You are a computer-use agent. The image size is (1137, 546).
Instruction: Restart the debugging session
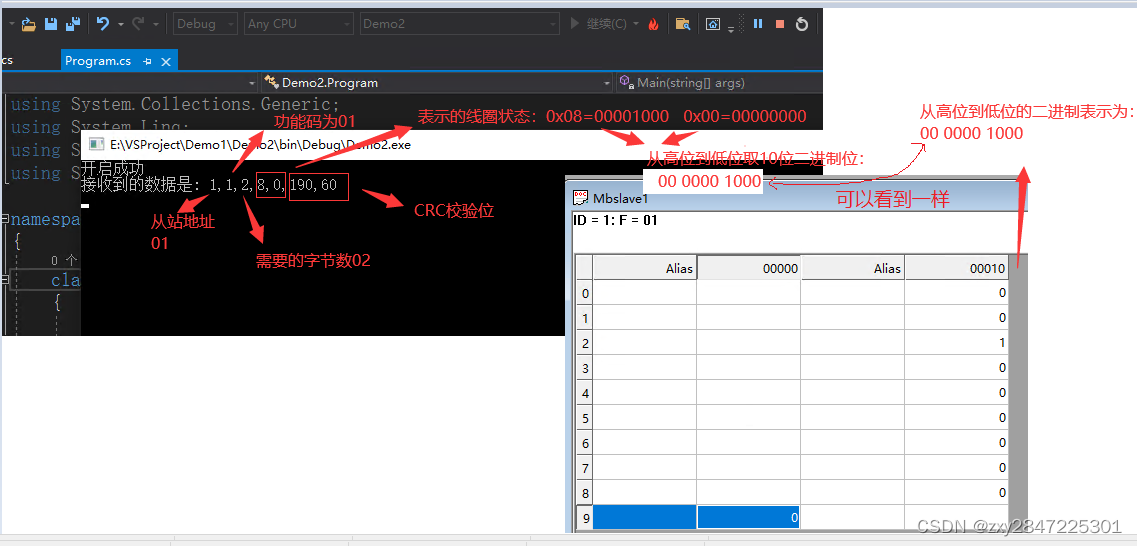coord(801,24)
